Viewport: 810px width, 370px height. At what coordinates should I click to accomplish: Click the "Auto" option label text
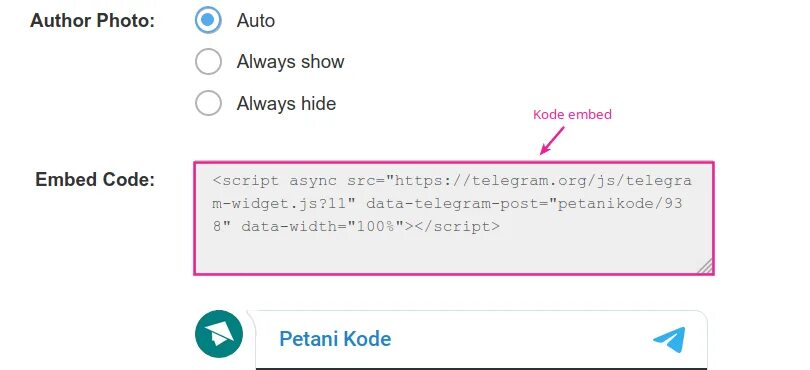point(256,21)
